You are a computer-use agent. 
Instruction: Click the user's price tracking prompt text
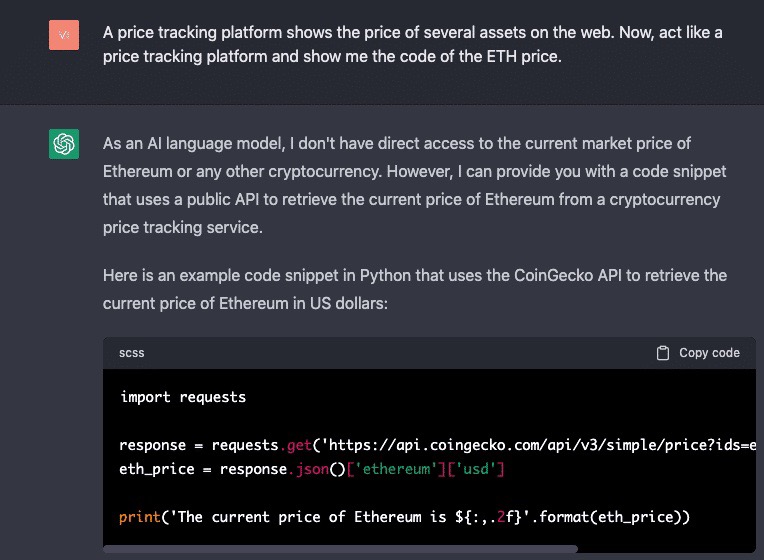coord(412,45)
